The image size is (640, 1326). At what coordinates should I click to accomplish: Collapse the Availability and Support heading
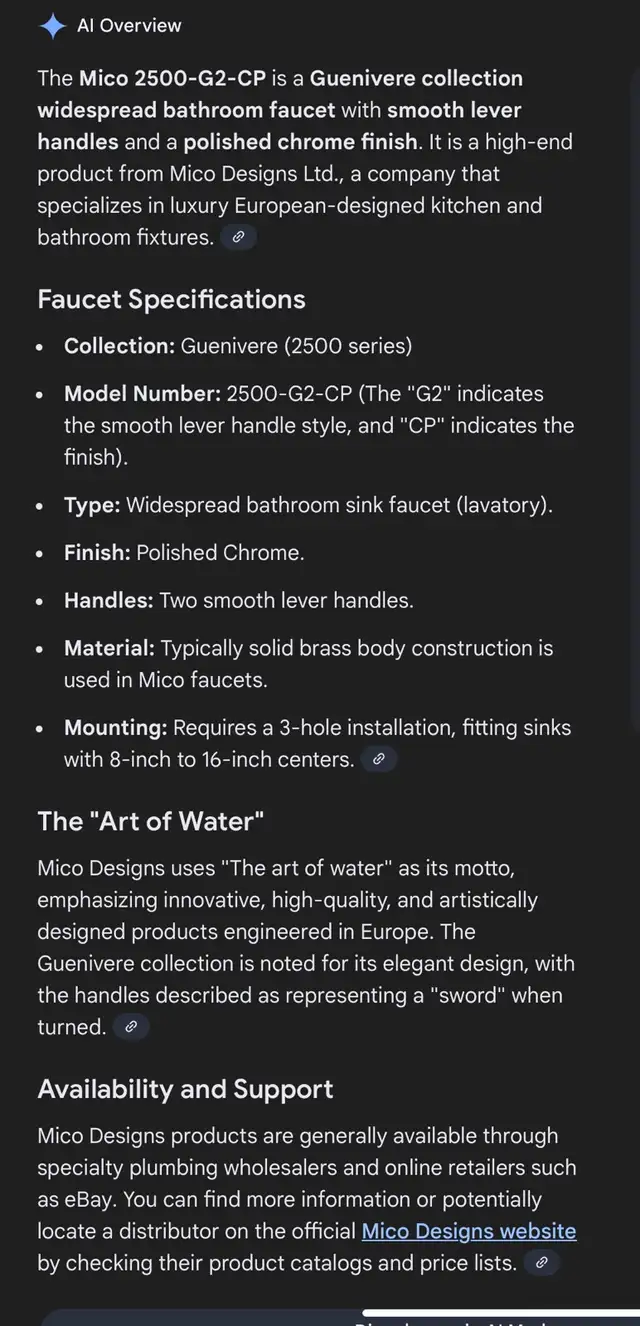tap(185, 1089)
